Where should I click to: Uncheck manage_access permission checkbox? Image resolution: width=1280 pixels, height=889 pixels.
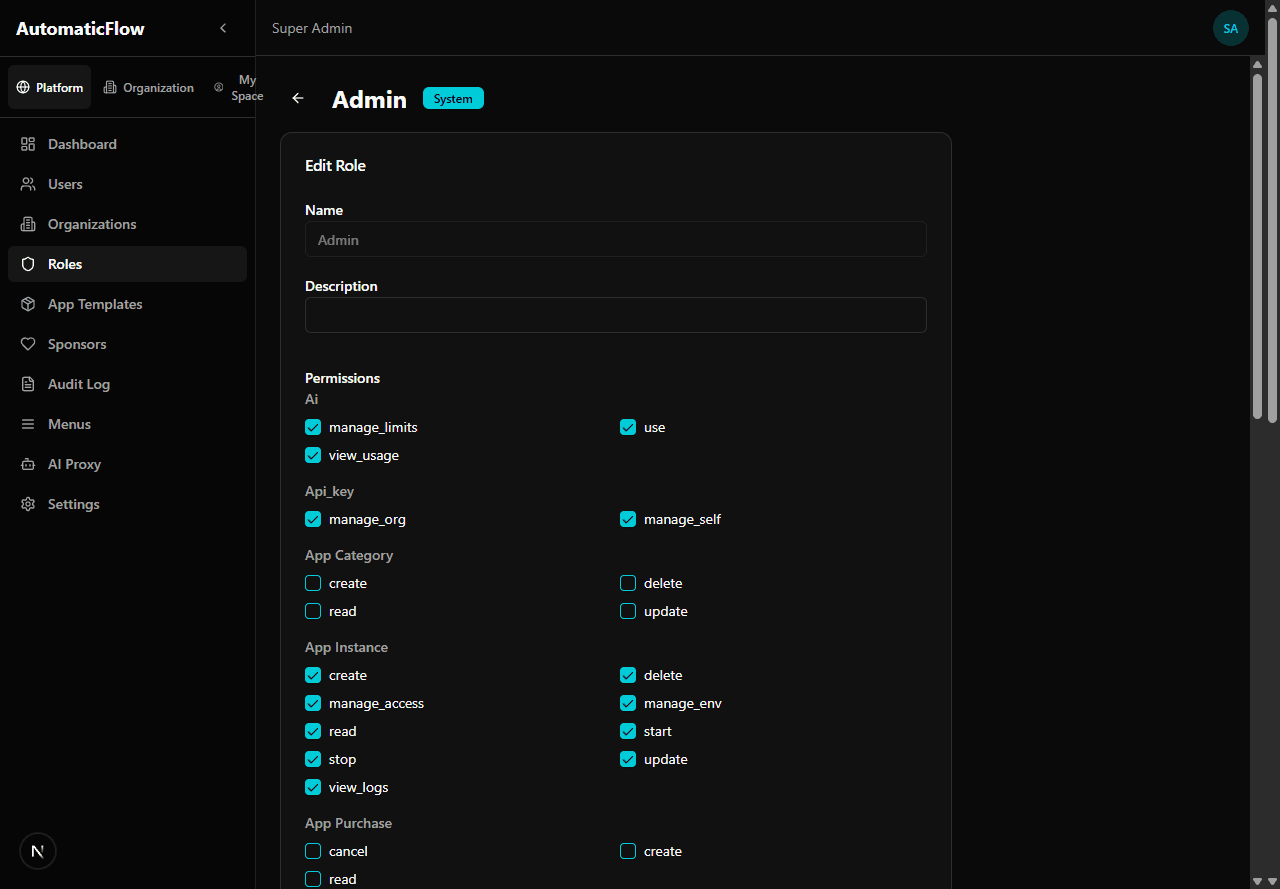point(313,703)
